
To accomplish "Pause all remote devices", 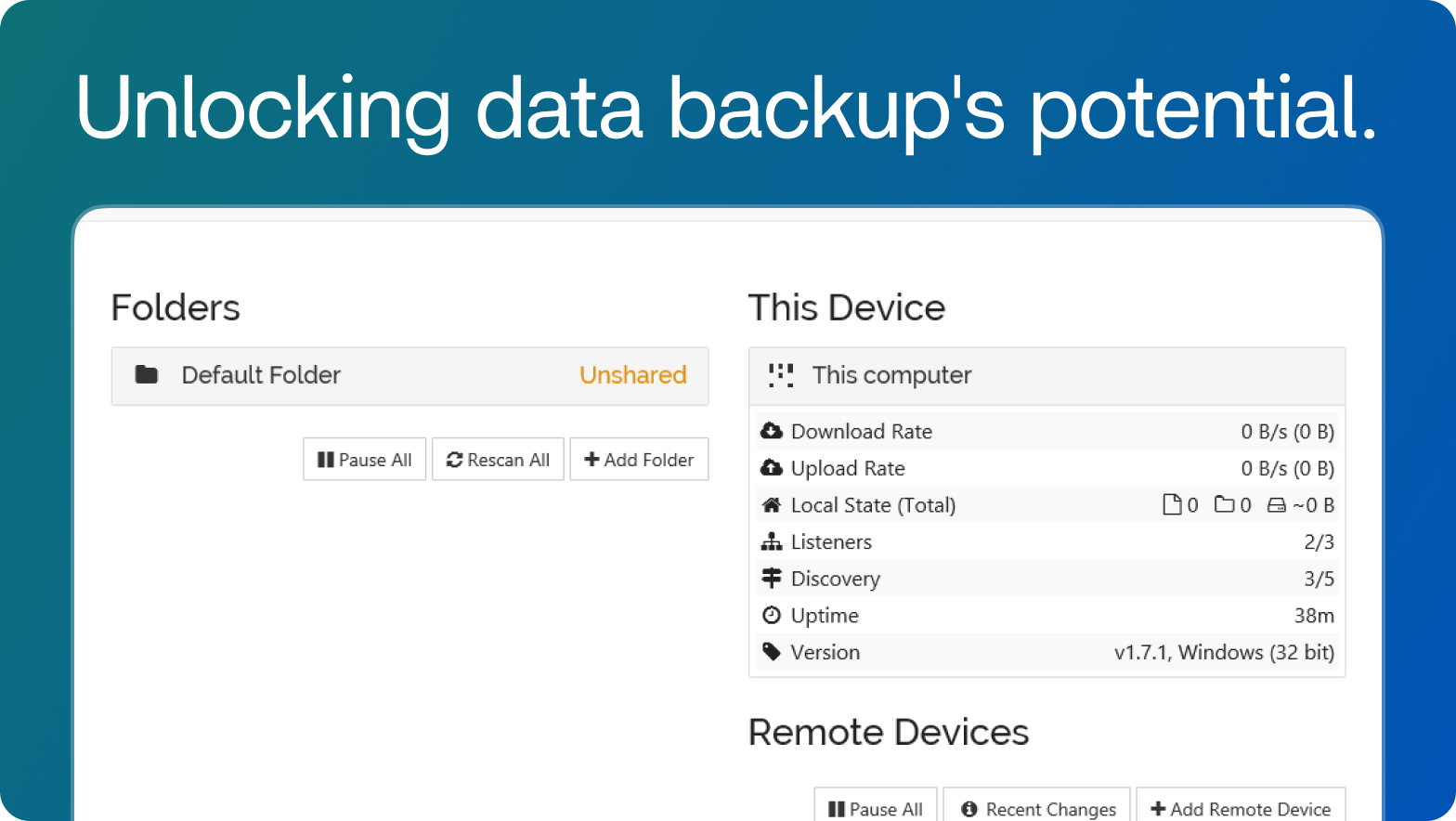I will point(875,809).
